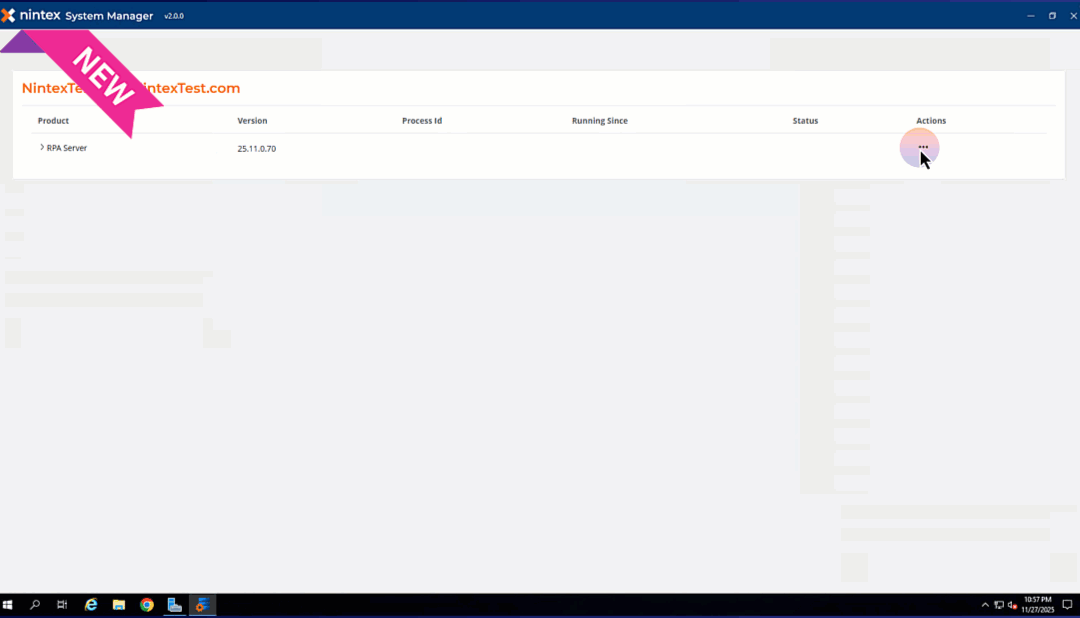The image size is (1080, 618).
Task: Launch Internet Explorer from the taskbar
Action: point(91,605)
